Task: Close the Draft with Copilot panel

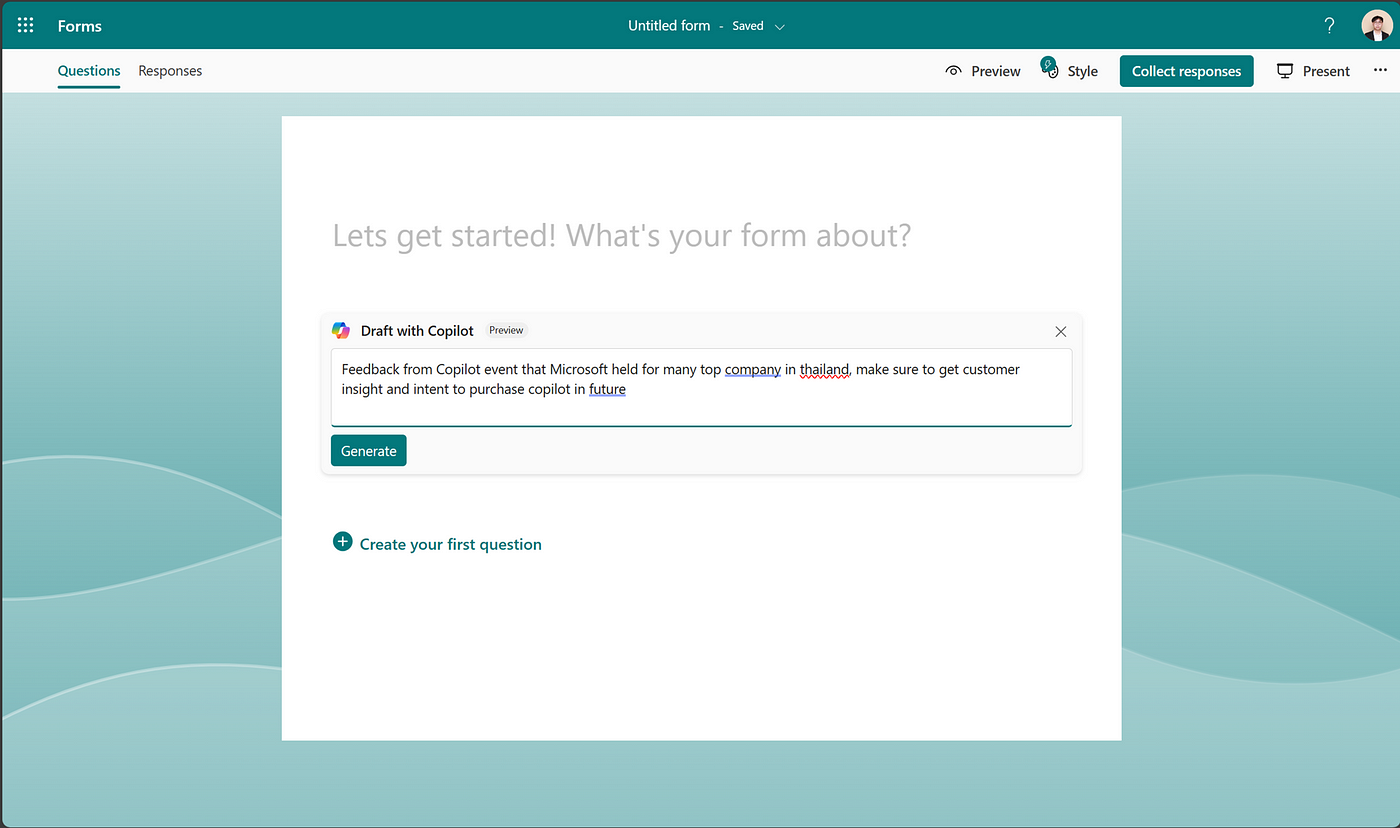Action: point(1061,331)
